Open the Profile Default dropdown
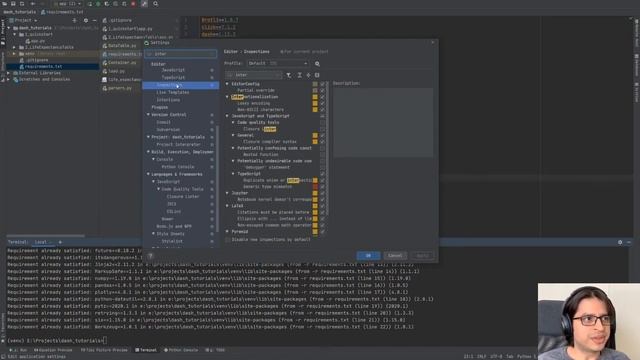640x360 pixels. (x=278, y=63)
